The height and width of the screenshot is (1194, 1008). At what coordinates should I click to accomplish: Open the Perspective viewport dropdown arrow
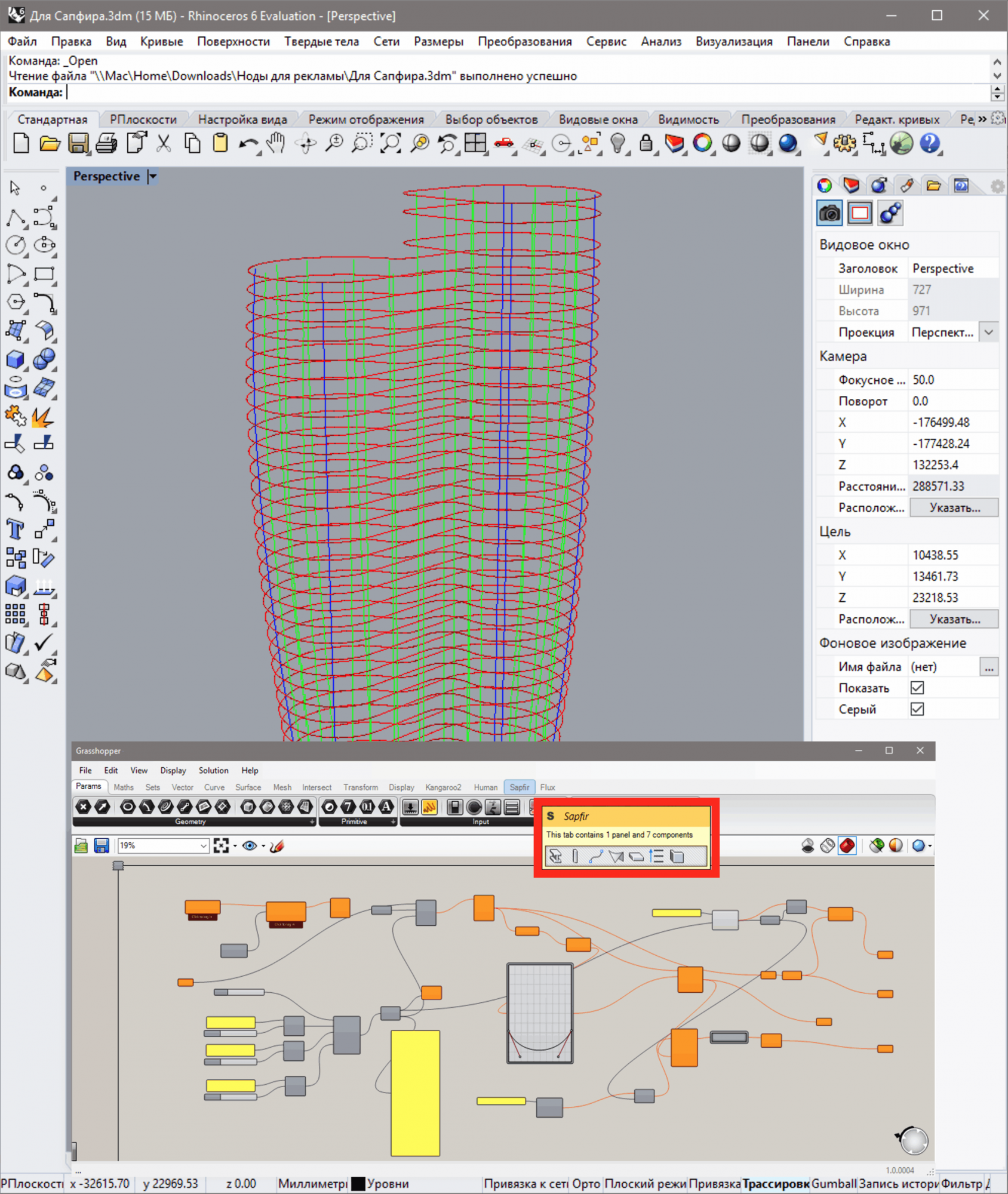pos(153,177)
